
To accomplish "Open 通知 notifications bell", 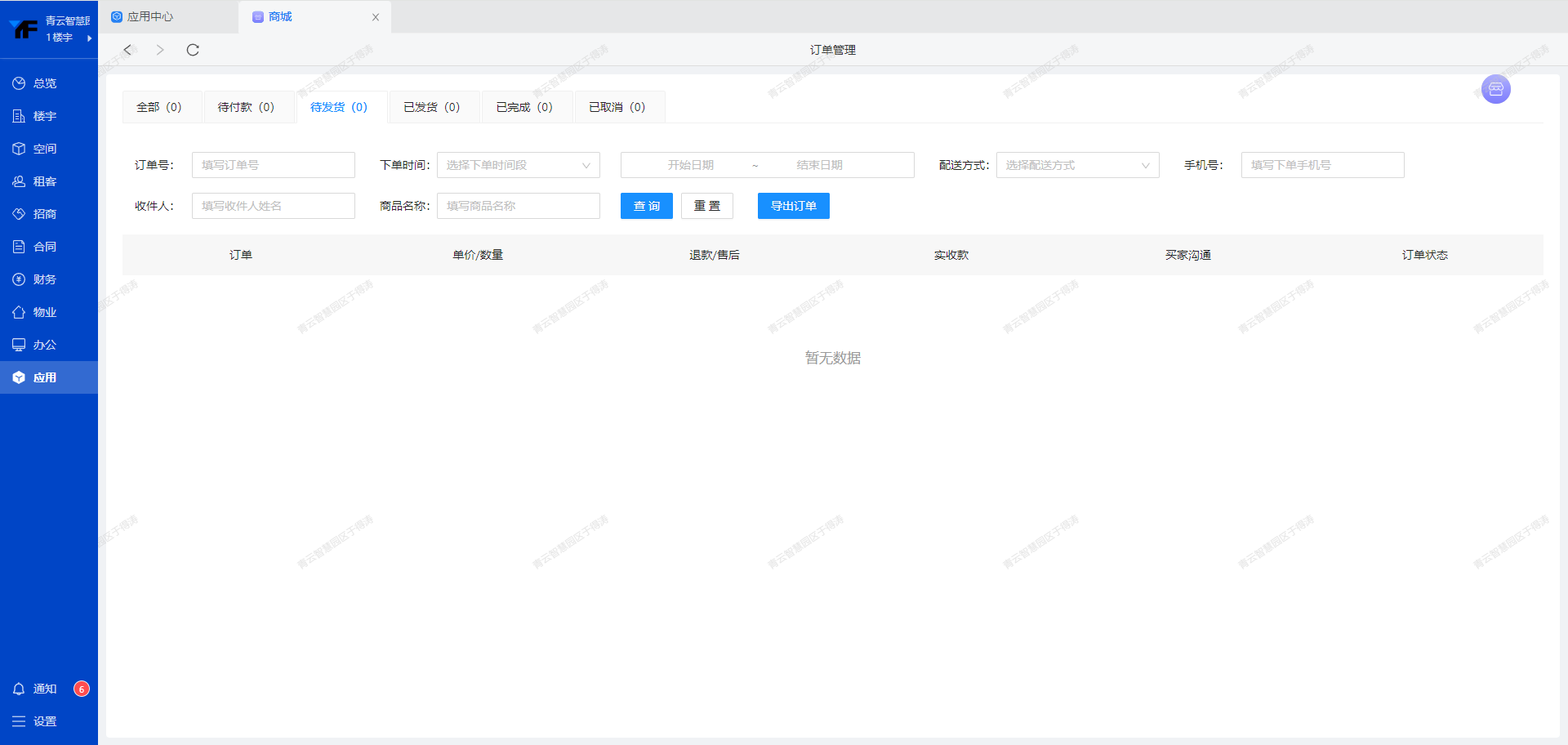I will click(x=45, y=689).
